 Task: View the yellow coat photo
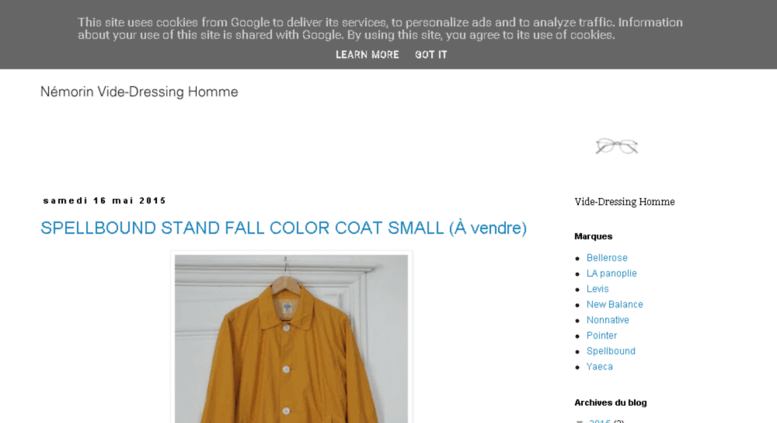point(291,339)
